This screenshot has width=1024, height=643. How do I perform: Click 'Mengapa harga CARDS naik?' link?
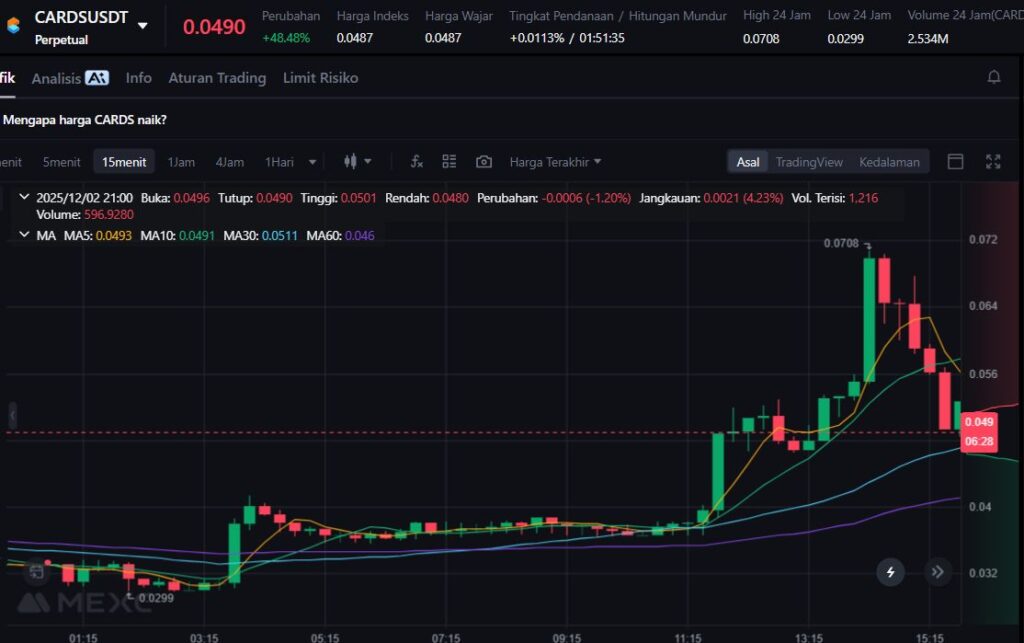(85, 120)
